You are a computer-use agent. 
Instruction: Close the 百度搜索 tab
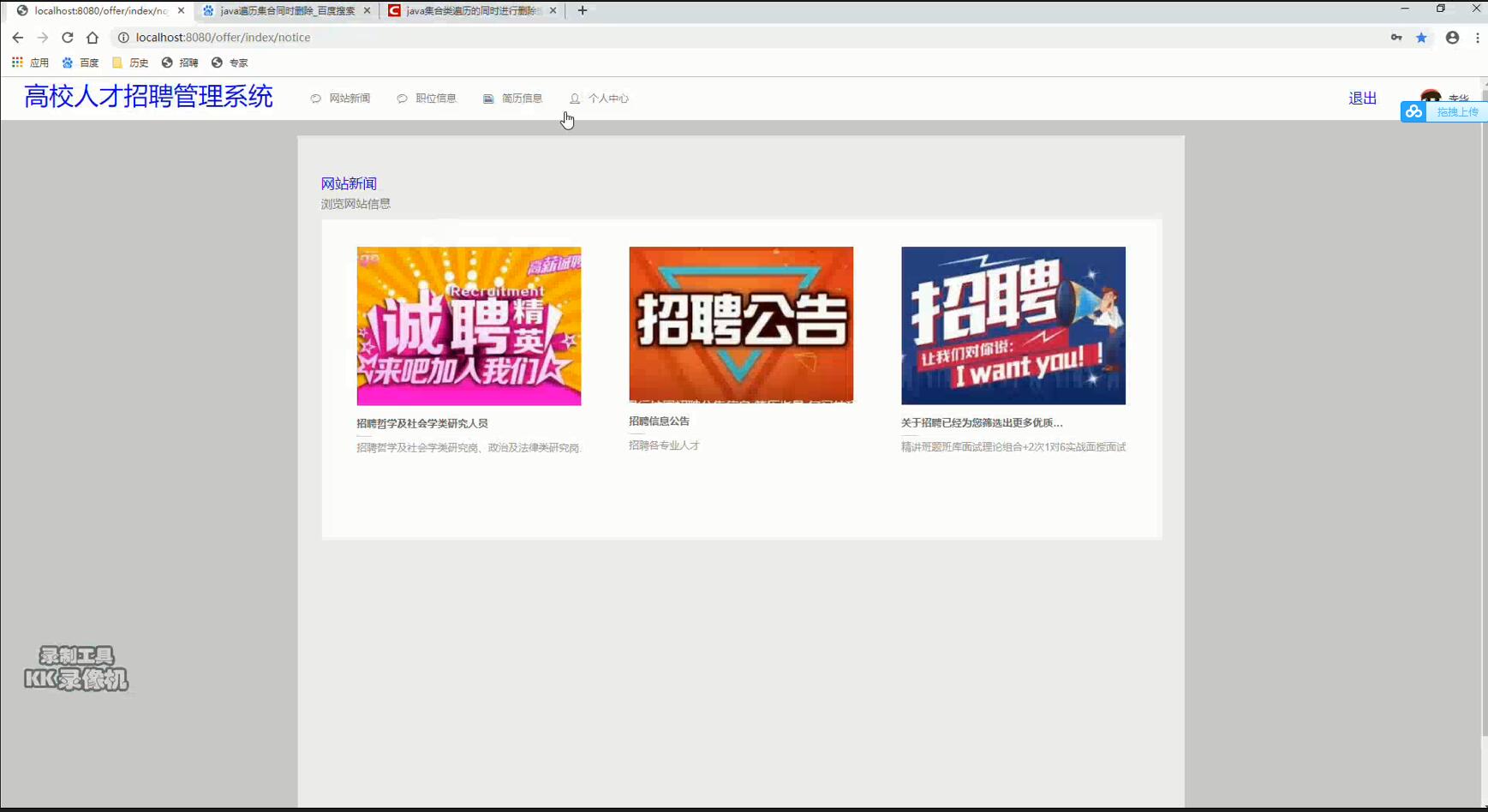tap(367, 10)
